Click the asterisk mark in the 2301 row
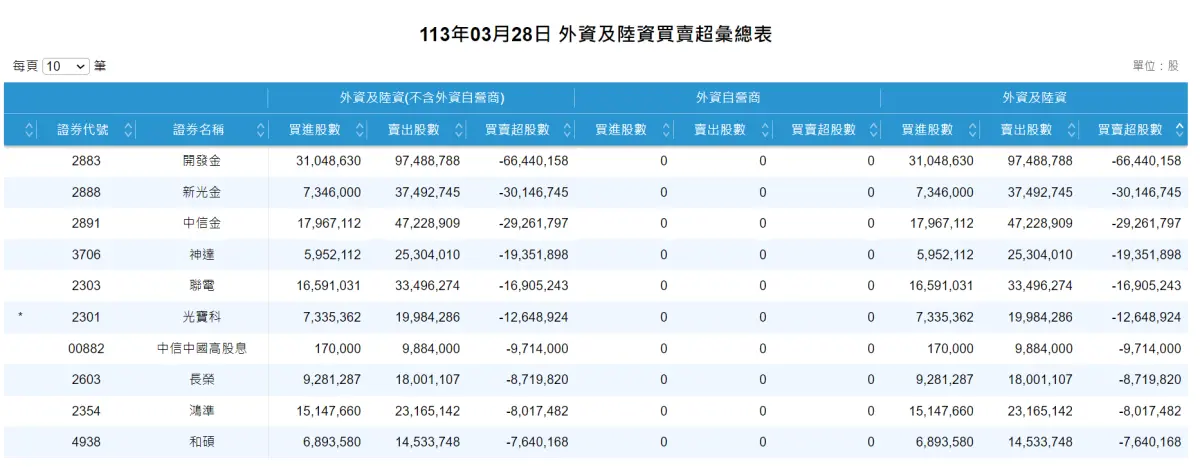 (20, 317)
